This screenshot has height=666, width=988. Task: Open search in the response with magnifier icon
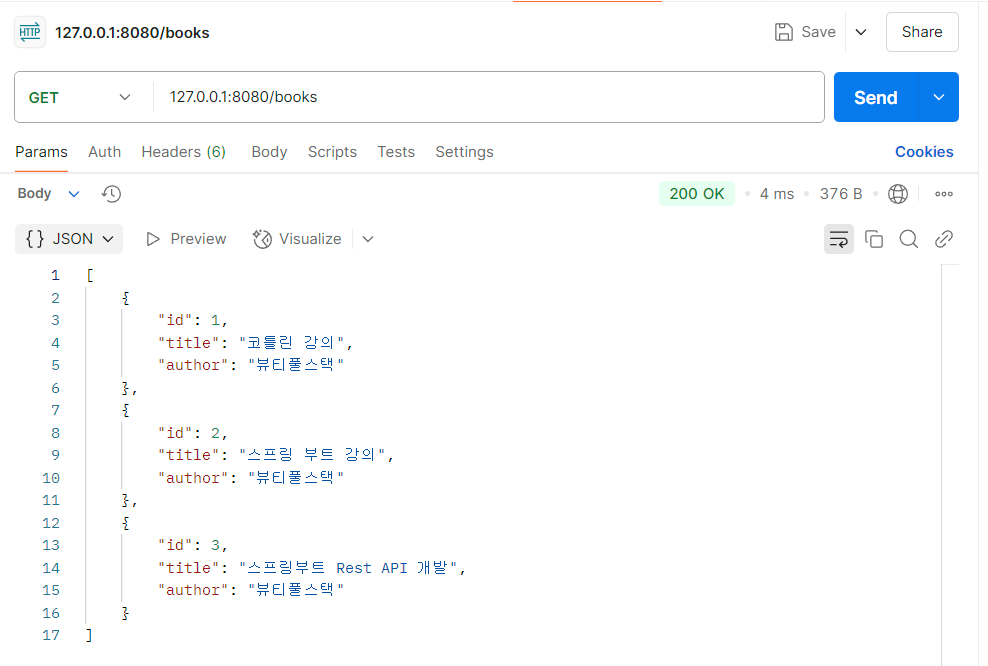(908, 239)
